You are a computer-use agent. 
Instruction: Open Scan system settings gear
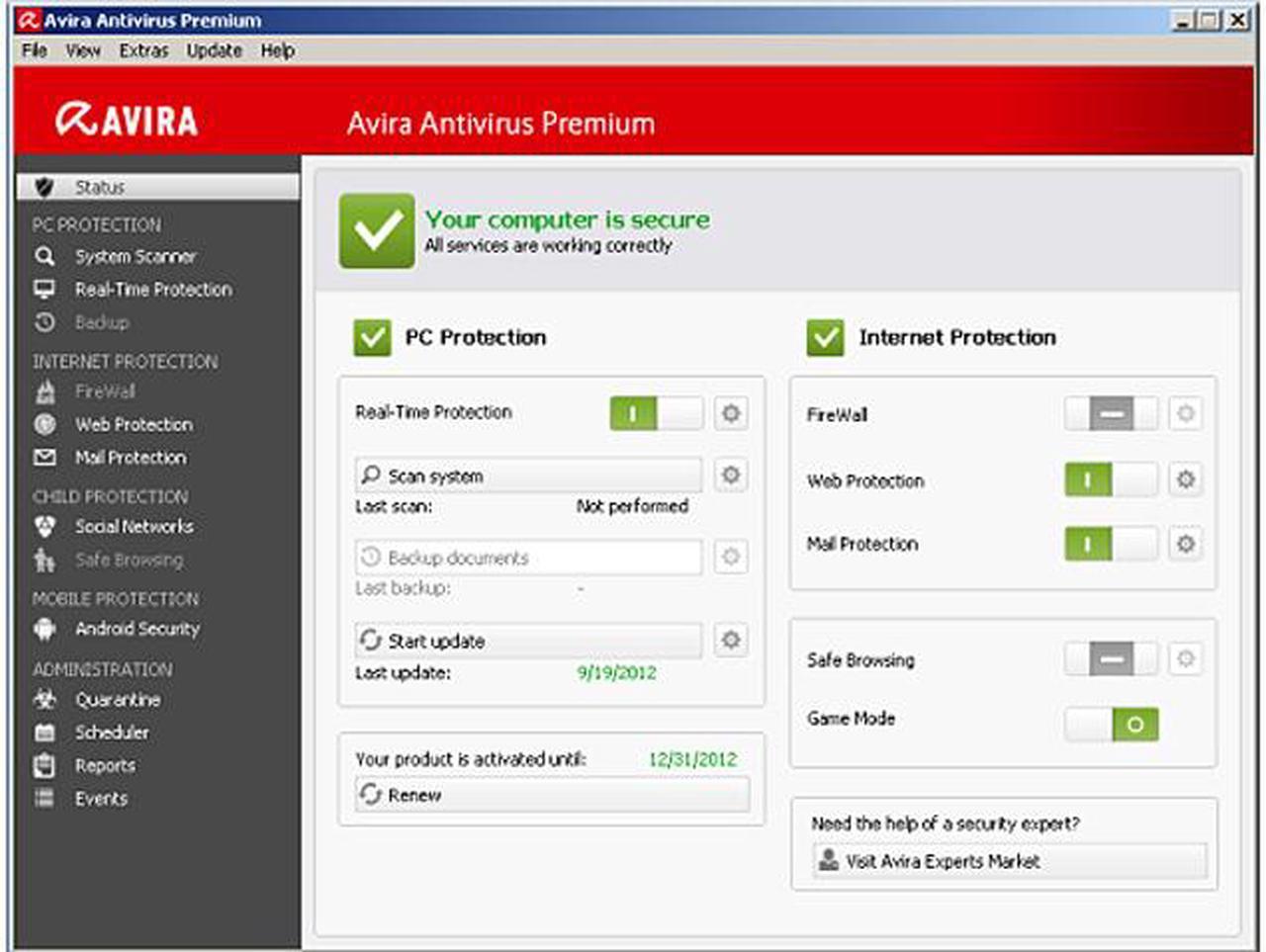(x=731, y=475)
